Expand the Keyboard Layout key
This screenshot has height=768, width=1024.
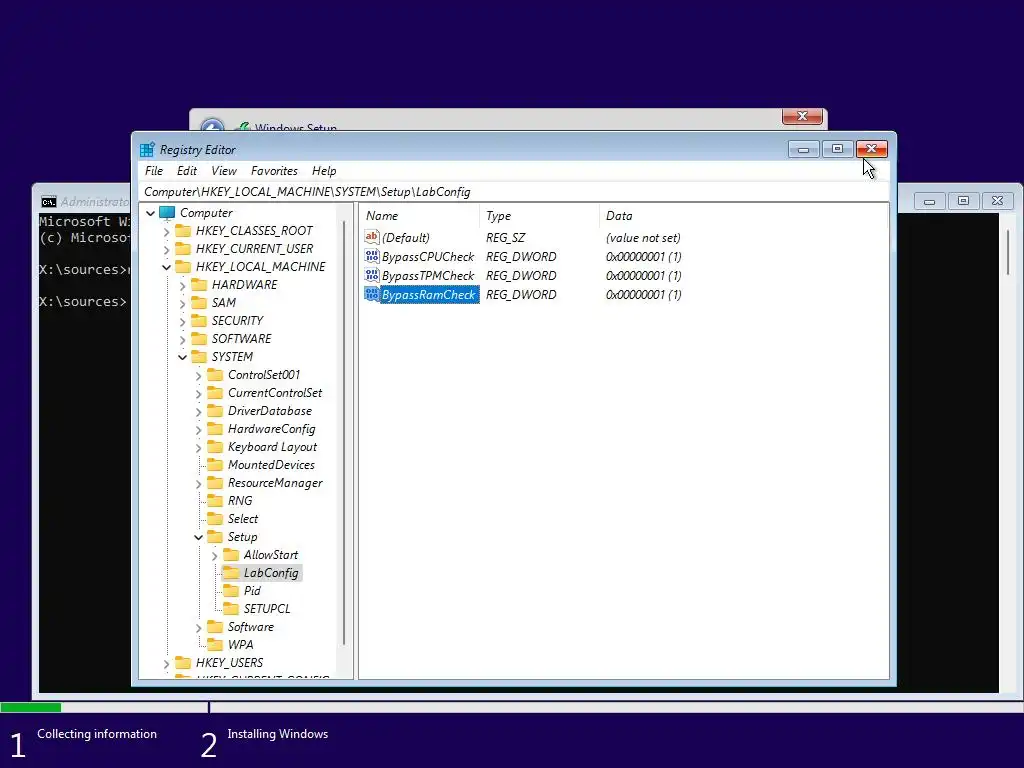199,448
